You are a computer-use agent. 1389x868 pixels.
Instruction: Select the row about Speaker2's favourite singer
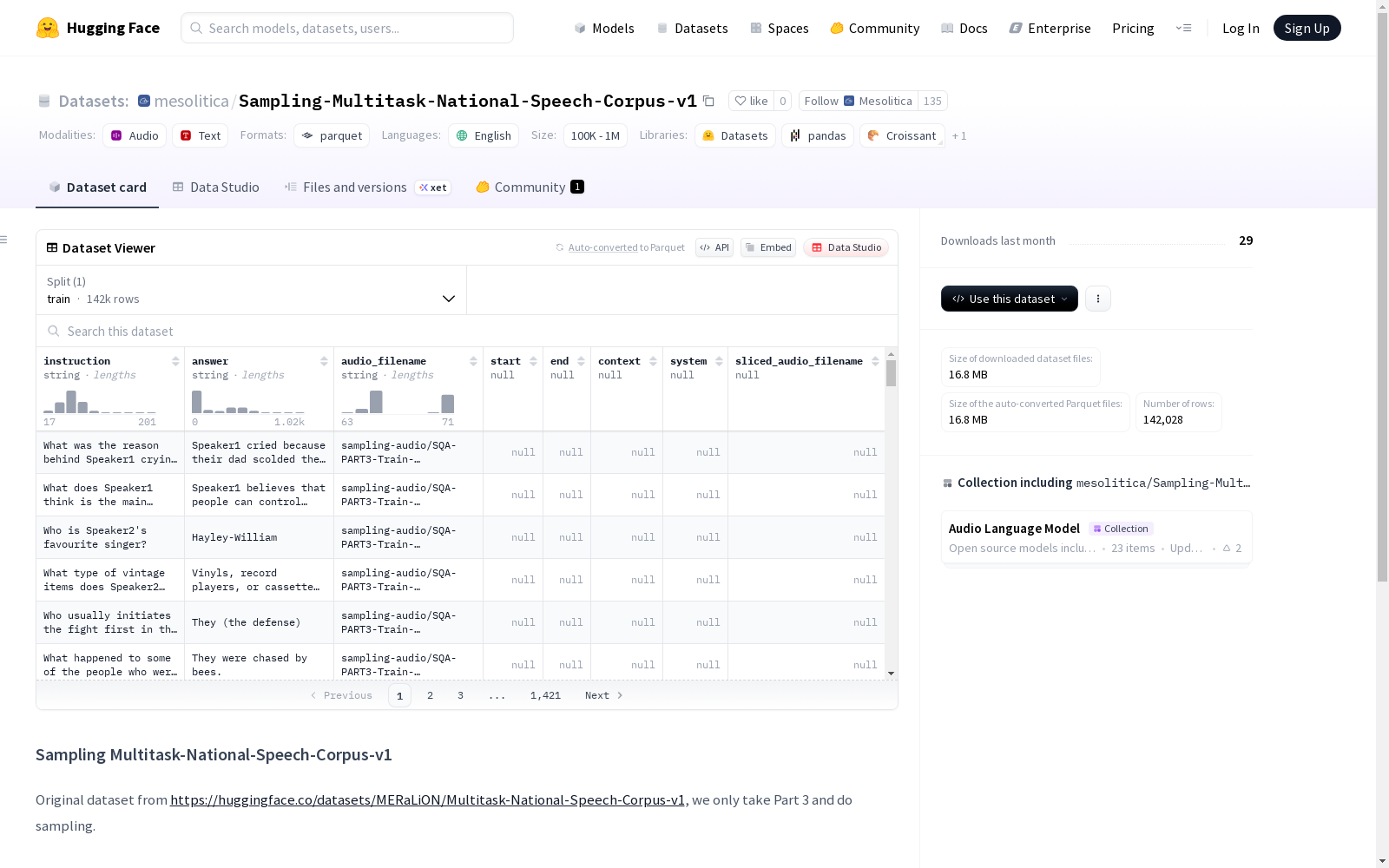pyautogui.click(x=460, y=537)
